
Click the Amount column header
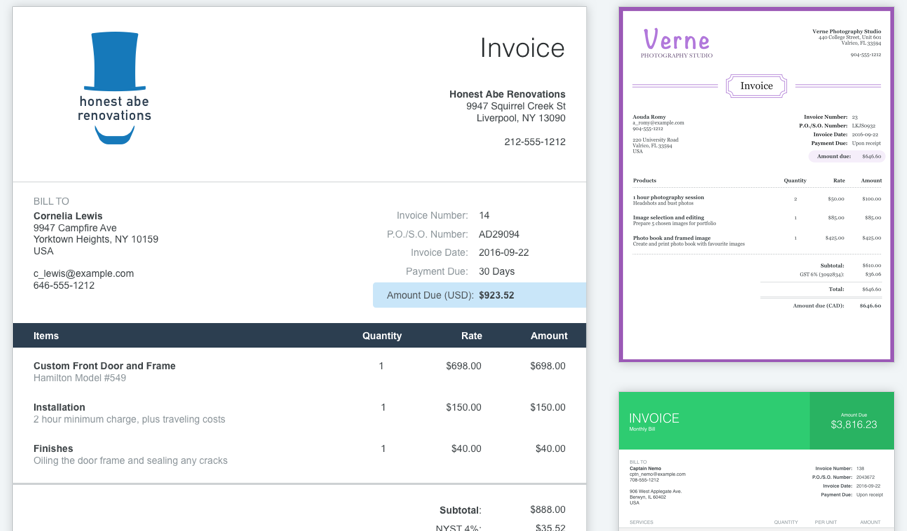[x=549, y=335]
